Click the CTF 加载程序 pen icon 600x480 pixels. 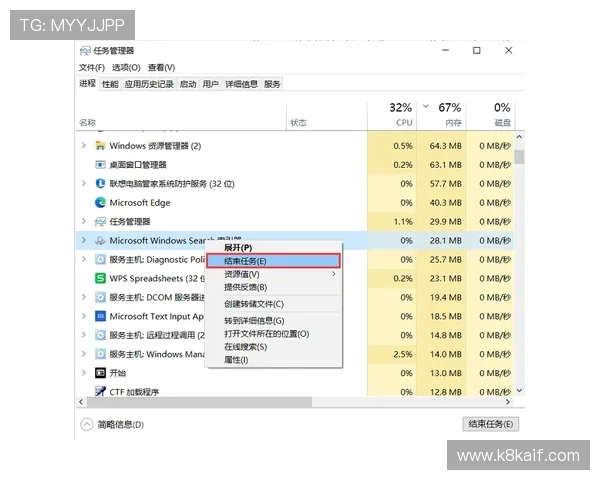pos(100,391)
